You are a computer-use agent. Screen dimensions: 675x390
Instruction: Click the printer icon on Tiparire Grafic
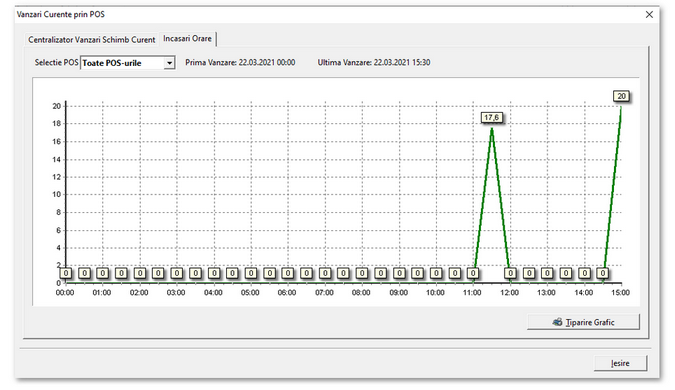[557, 322]
